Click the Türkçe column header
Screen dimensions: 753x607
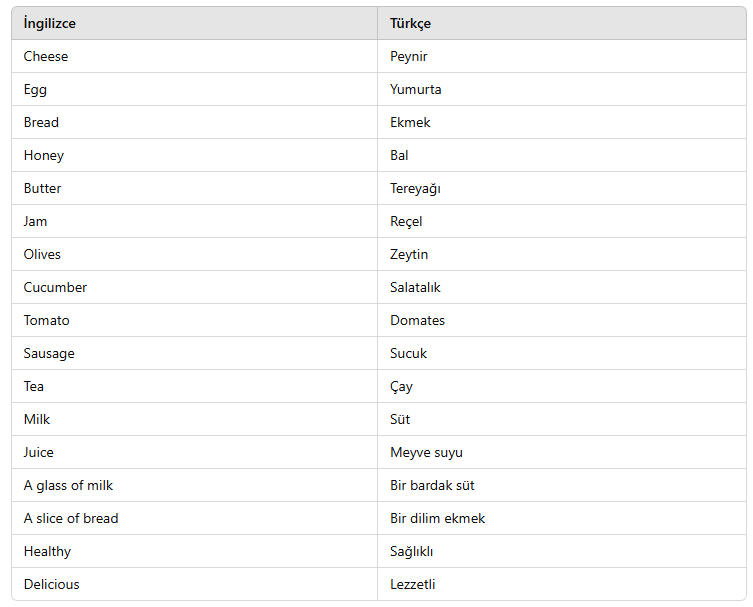(x=561, y=24)
